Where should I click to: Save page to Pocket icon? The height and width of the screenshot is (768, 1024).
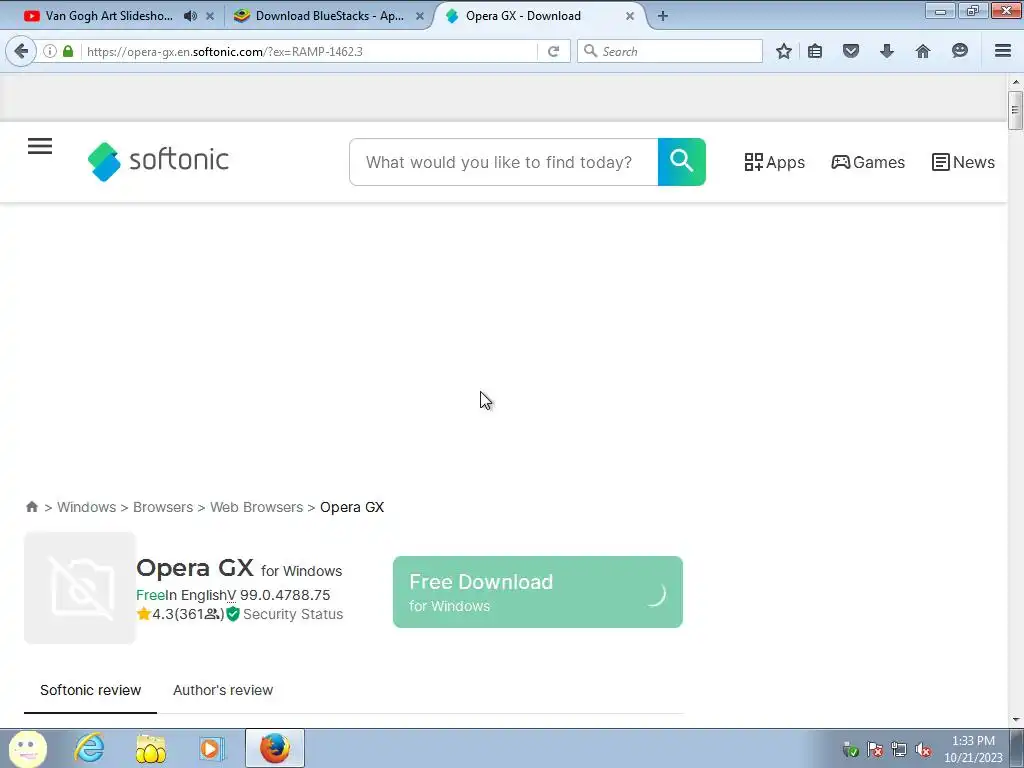click(850, 51)
